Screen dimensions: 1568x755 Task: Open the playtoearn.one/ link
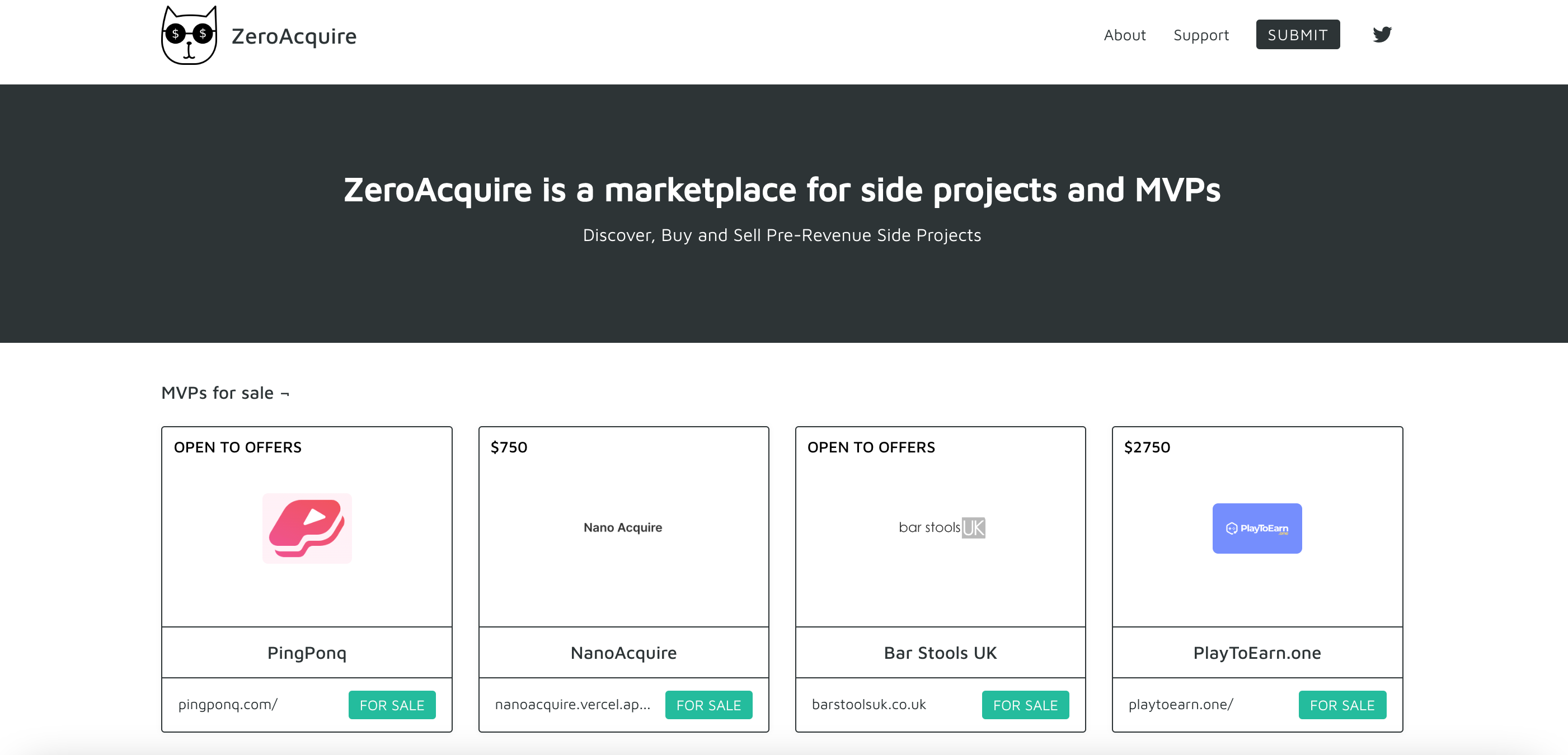pyautogui.click(x=1181, y=705)
